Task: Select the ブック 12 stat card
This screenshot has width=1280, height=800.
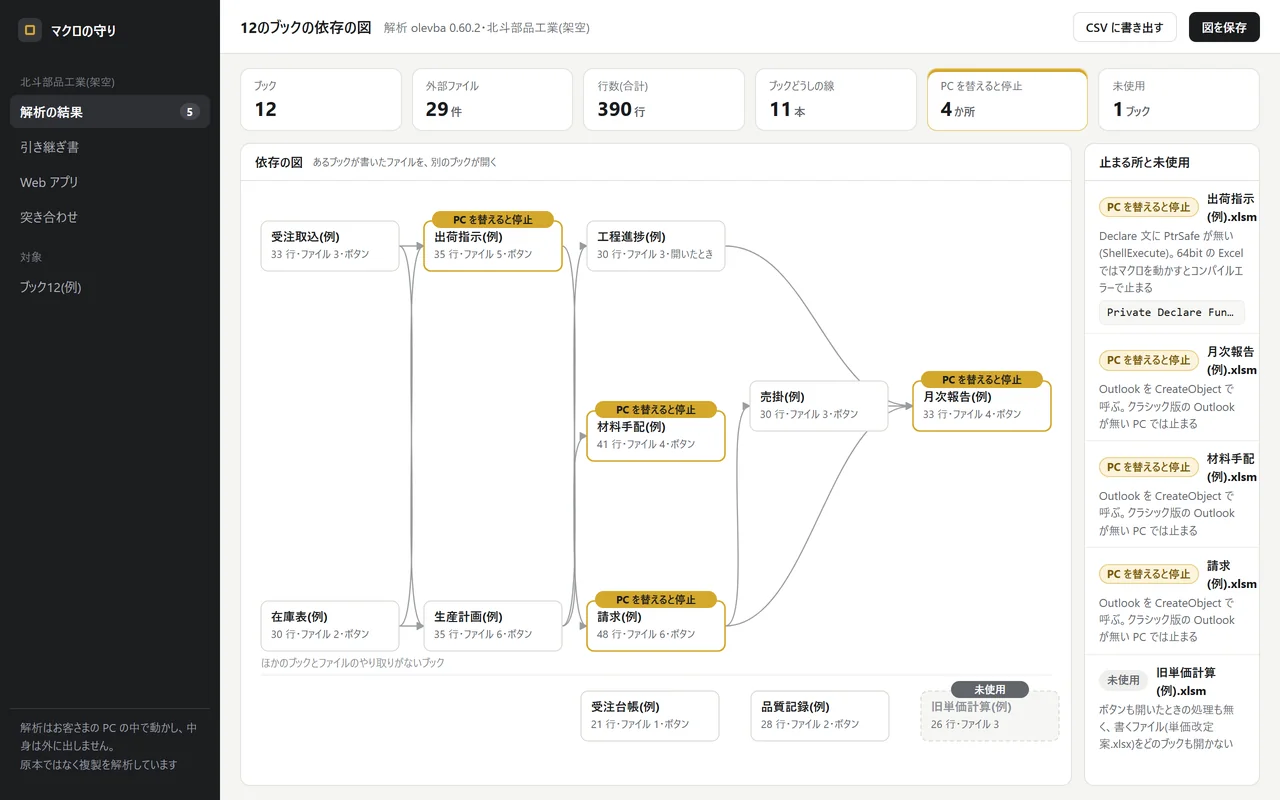Action: (x=321, y=99)
